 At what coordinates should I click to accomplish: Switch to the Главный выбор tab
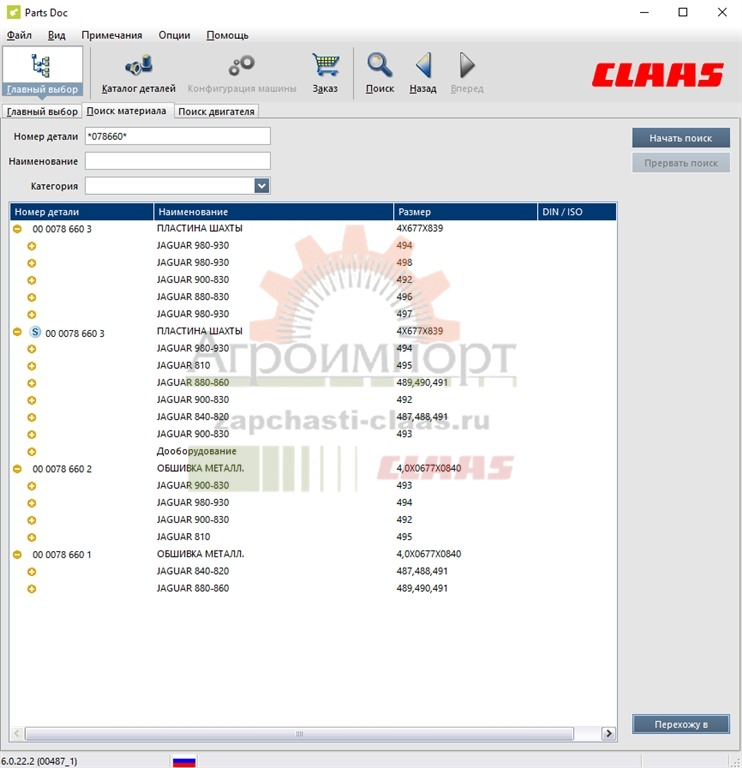coord(42,112)
